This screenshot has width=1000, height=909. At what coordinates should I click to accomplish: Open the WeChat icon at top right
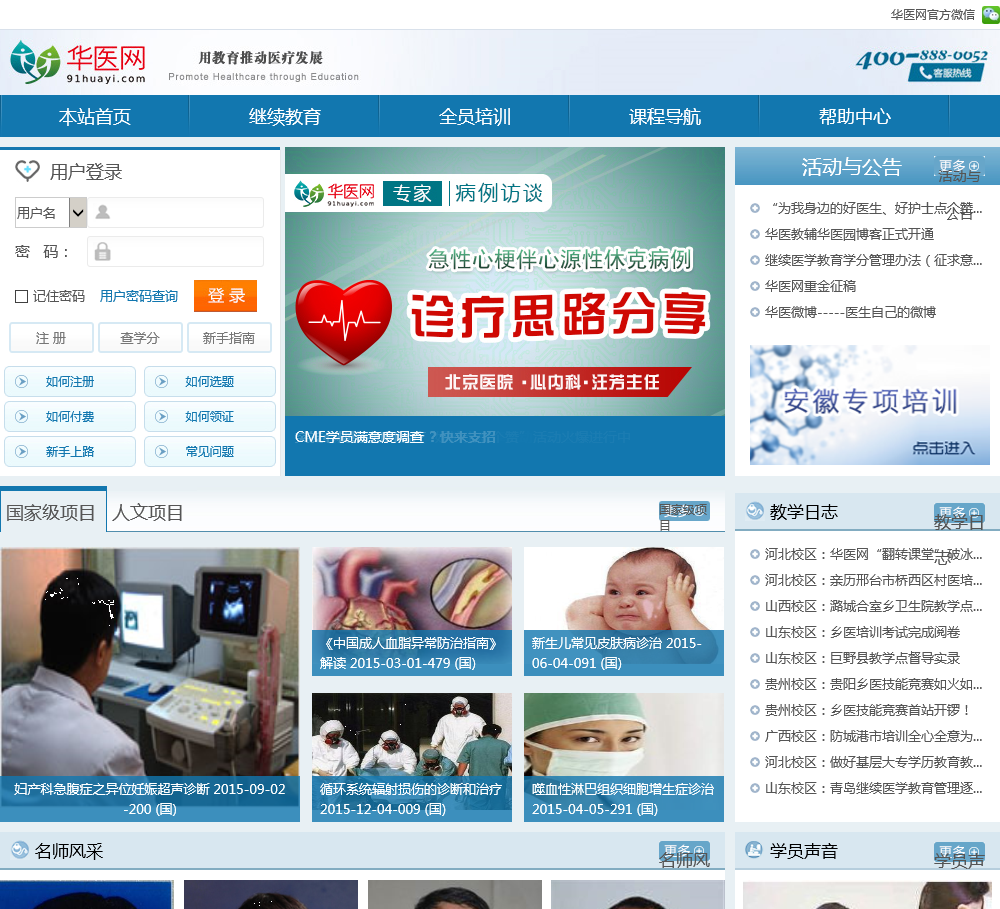990,15
